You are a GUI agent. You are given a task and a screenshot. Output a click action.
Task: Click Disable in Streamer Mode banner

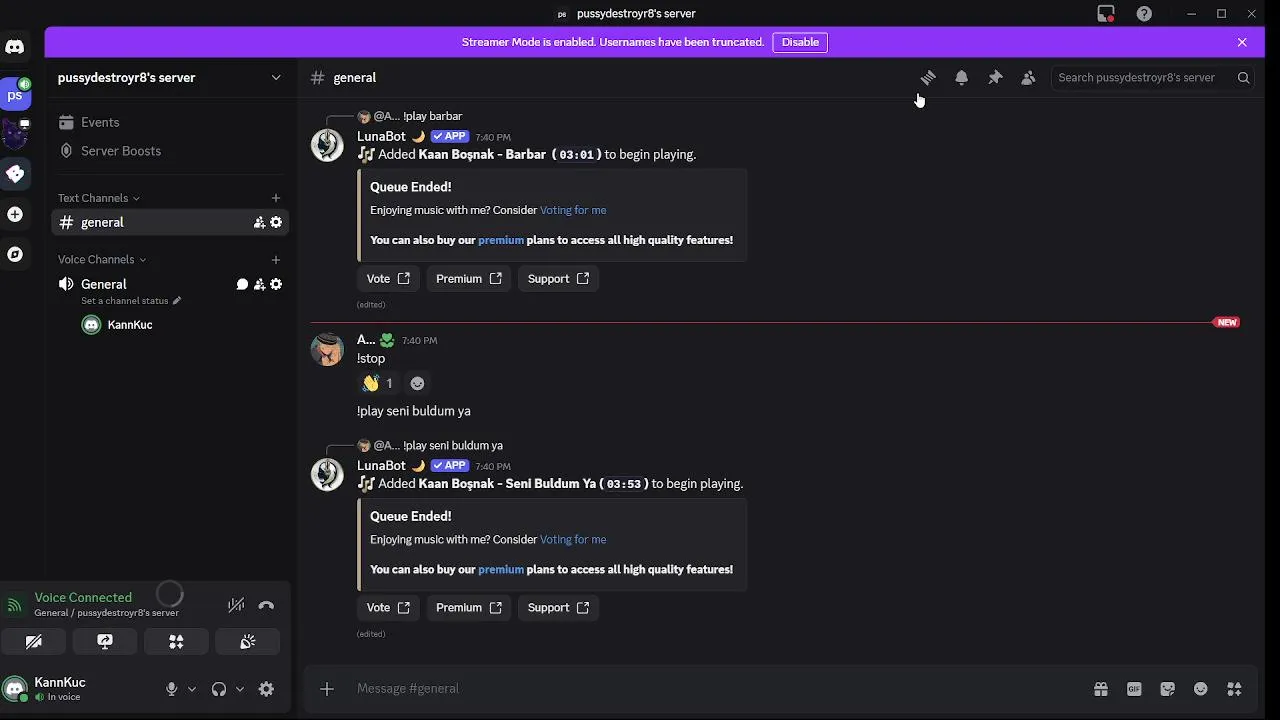[x=800, y=42]
